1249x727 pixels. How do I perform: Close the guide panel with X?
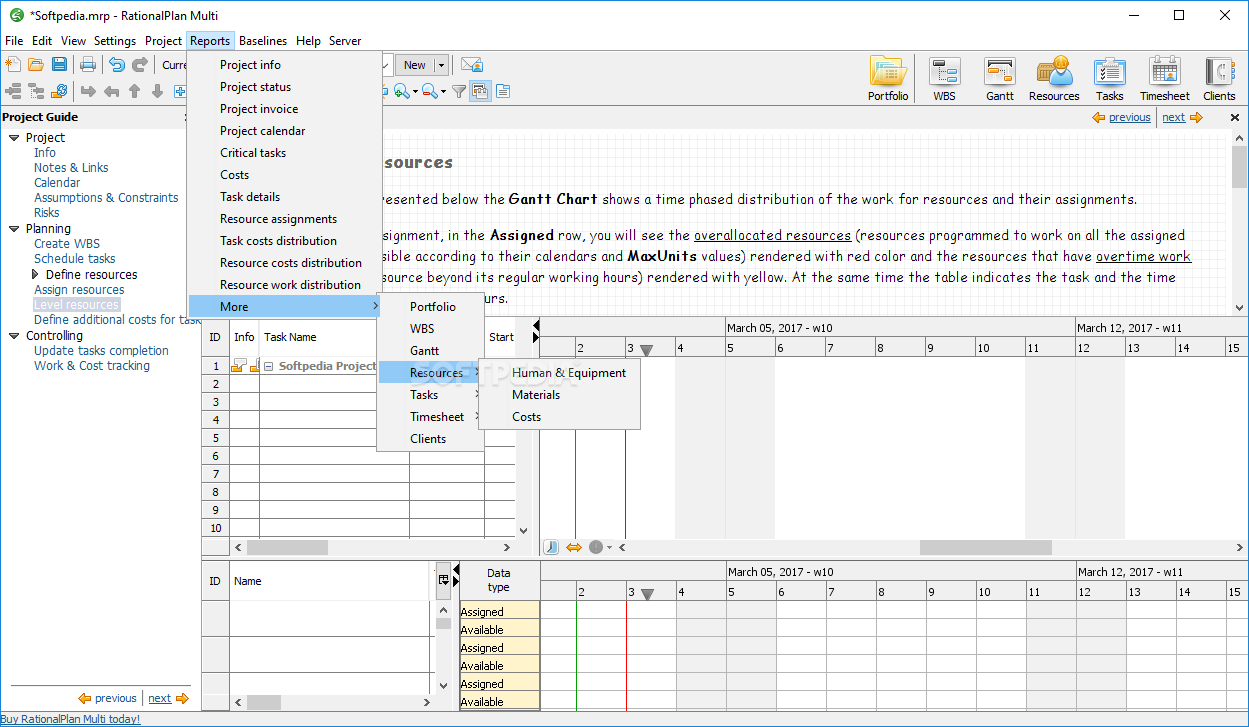[1234, 117]
